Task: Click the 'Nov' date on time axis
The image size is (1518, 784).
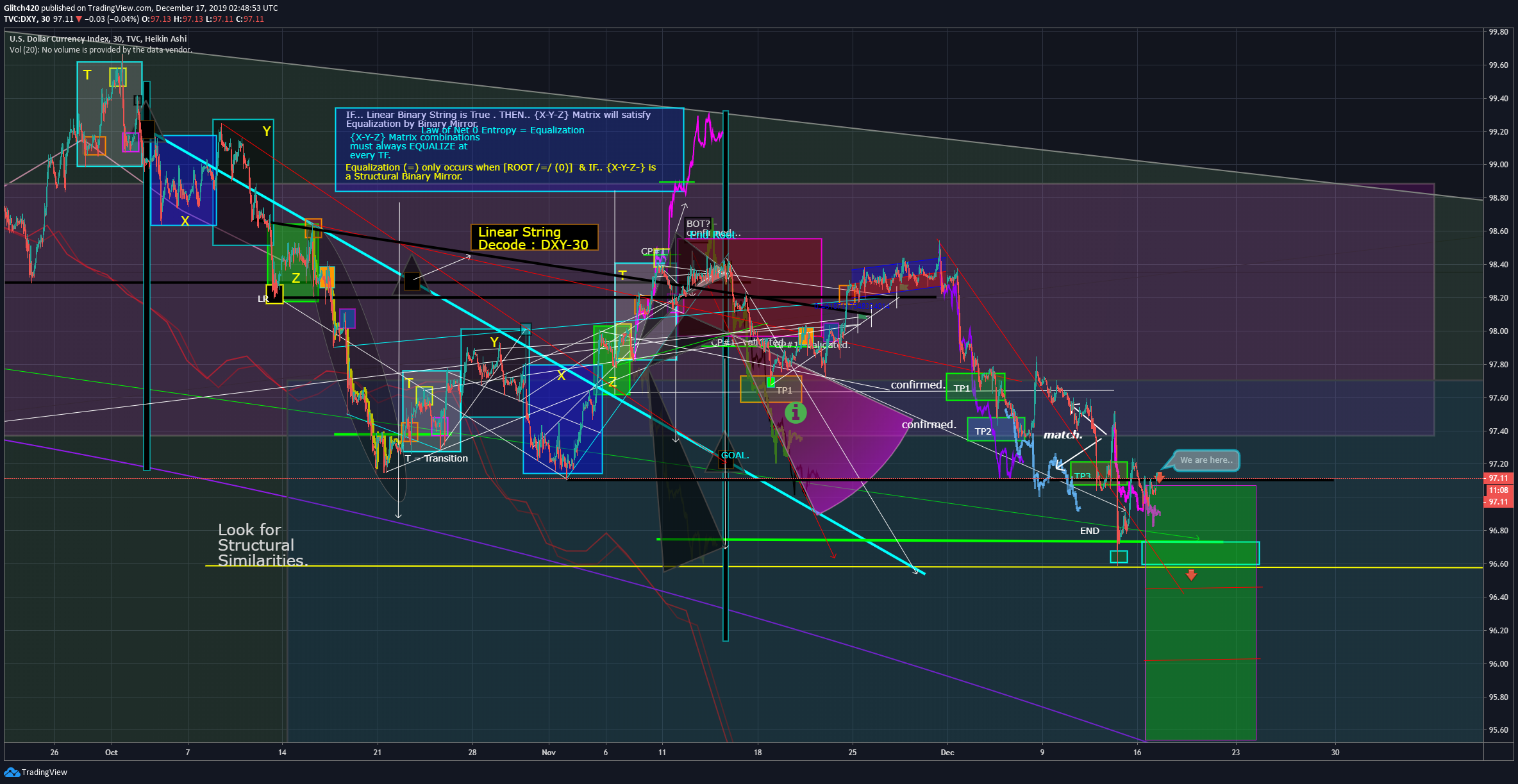Action: coord(549,753)
